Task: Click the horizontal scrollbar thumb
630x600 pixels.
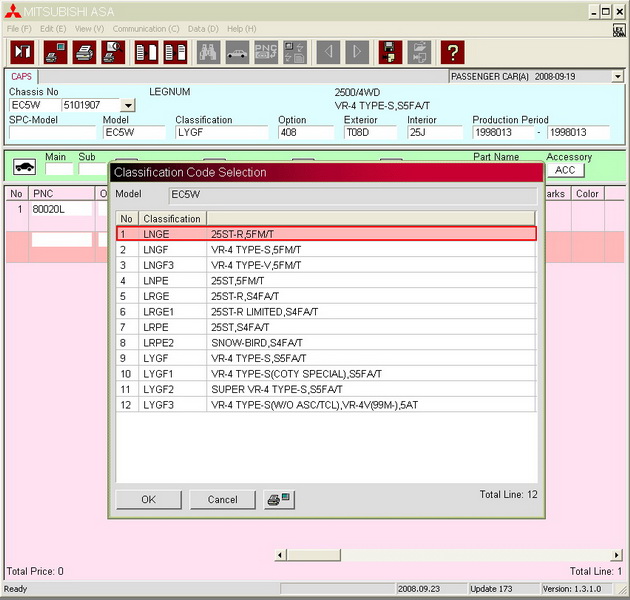Action: click(314, 555)
